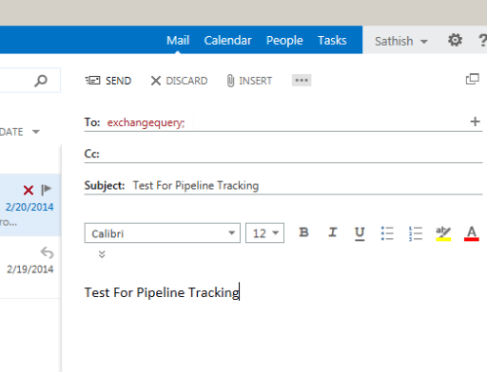Open the help question mark
Screen dimensions: 487x372
pos(482,41)
